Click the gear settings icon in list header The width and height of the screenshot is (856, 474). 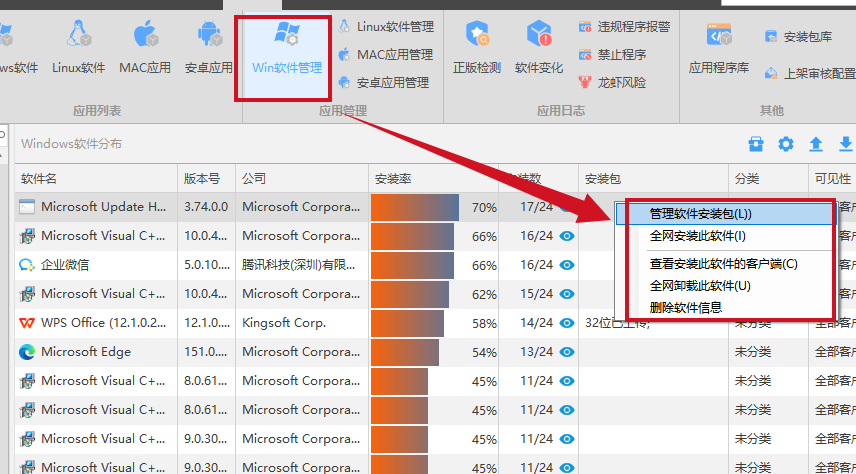tap(786, 144)
